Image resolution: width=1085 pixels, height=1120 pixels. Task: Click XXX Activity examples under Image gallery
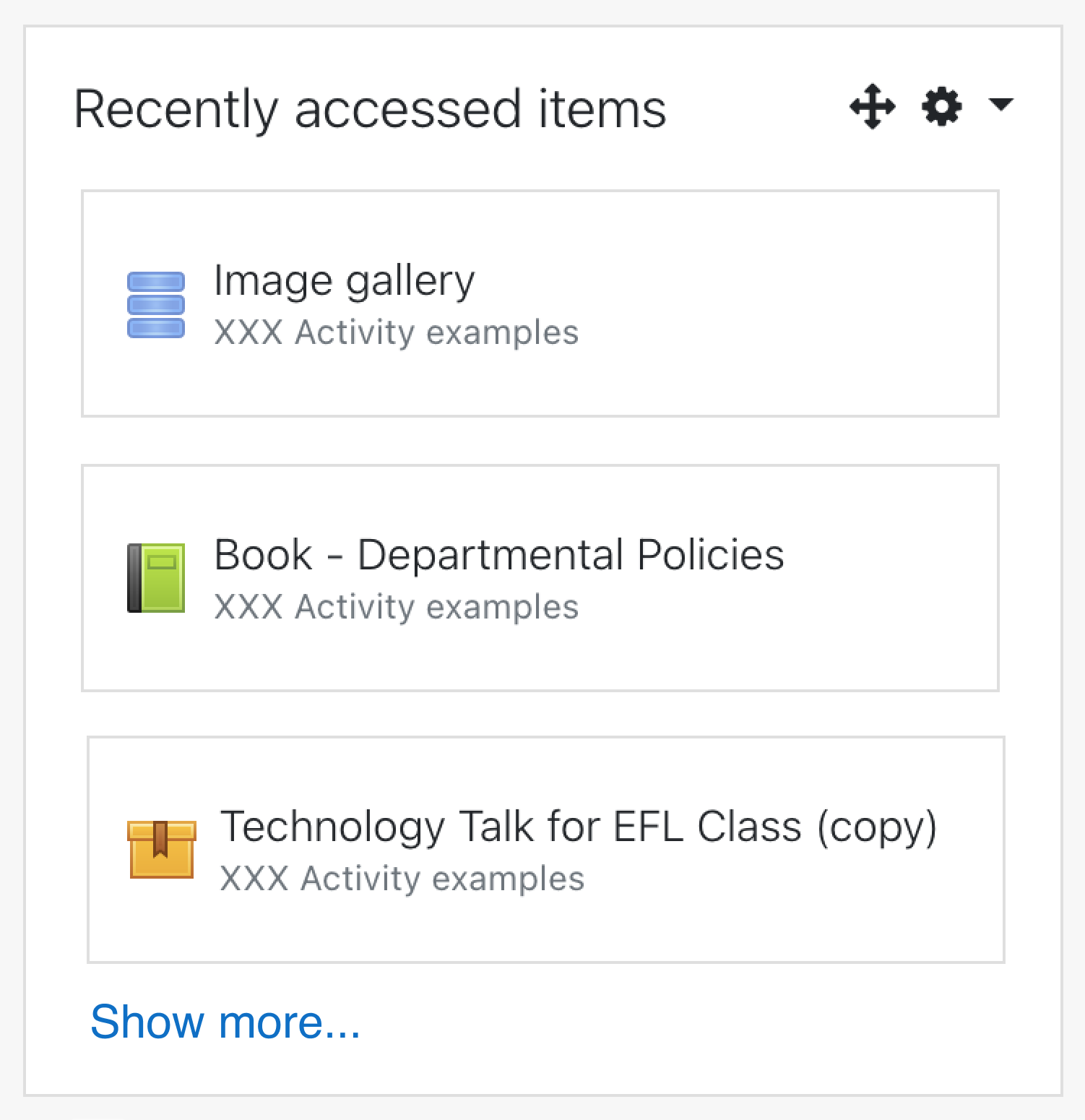pyautogui.click(x=397, y=332)
